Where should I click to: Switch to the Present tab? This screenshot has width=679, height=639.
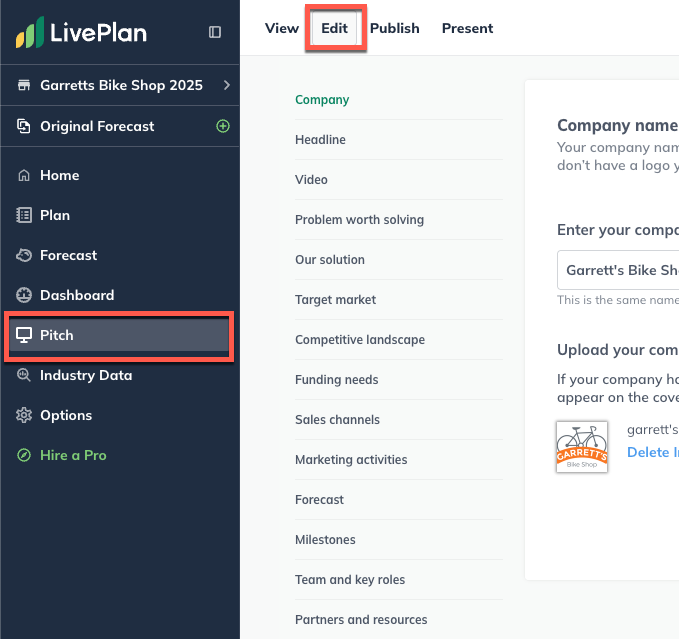(x=467, y=28)
